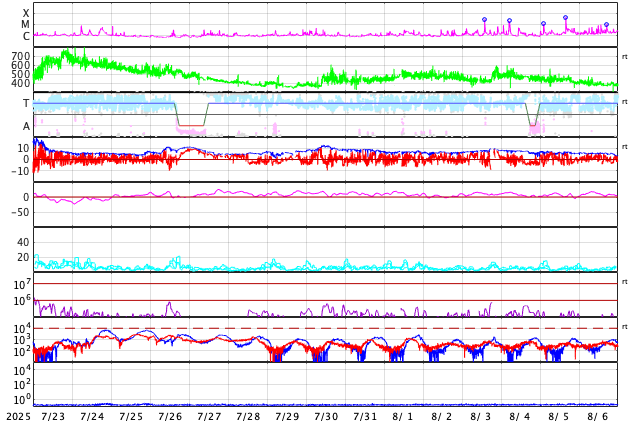Screen dimensions: 634x424
Task: Click the M flare class label
Action: tap(25, 25)
